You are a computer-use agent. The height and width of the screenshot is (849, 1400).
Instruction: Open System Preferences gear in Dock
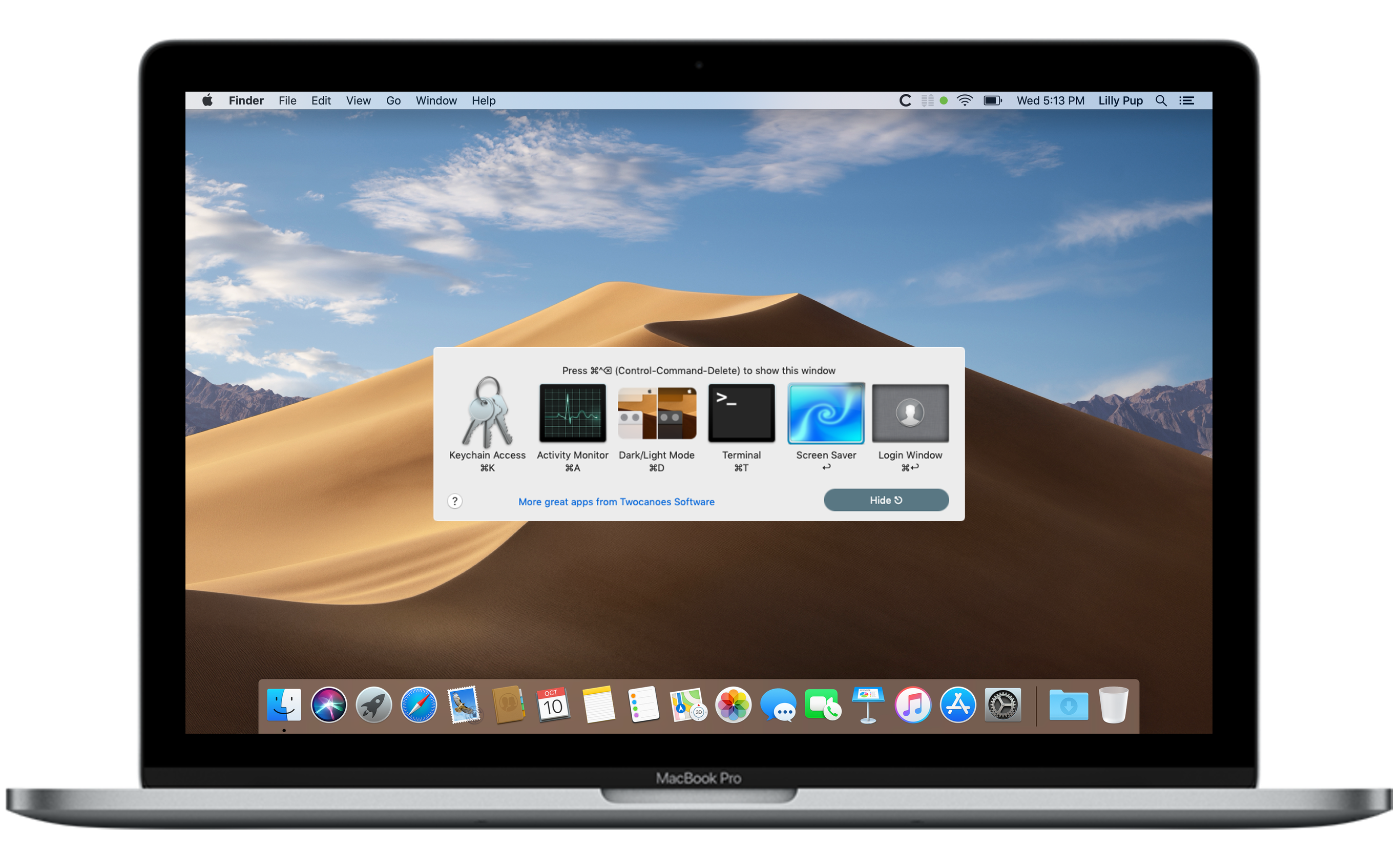coord(1003,705)
